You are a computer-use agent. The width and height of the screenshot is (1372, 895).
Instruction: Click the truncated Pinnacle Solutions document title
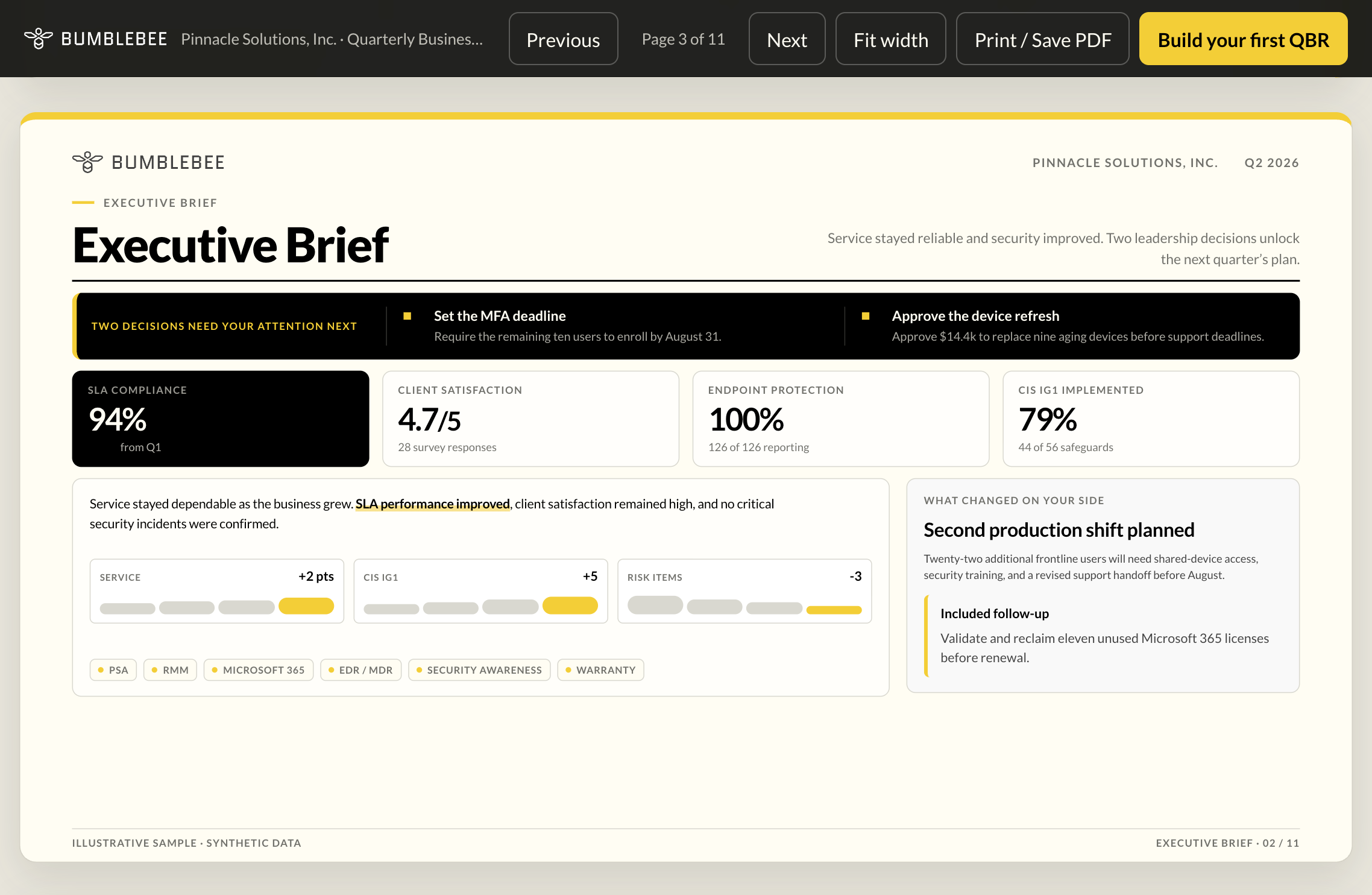pyautogui.click(x=332, y=39)
